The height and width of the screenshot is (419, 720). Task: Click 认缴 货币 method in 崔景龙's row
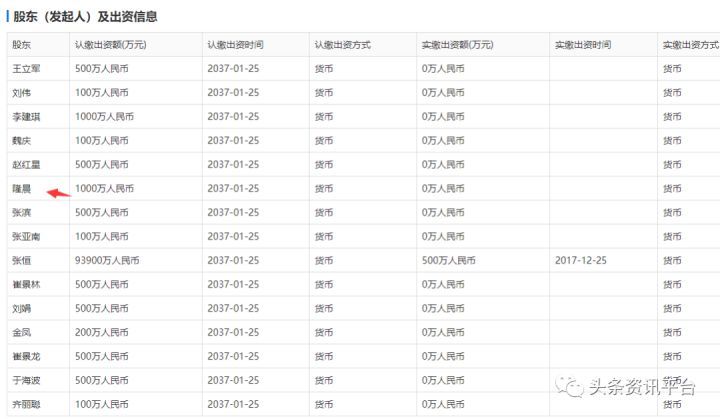[x=324, y=356]
